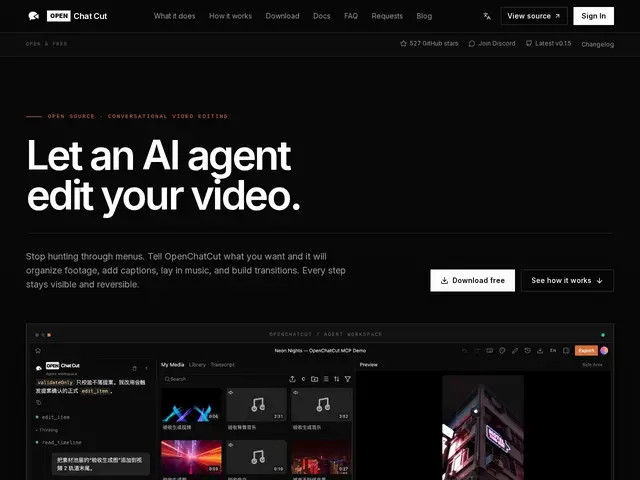Open the filter funnel icon in media toolbar
640x480 pixels.
pyautogui.click(x=348, y=379)
